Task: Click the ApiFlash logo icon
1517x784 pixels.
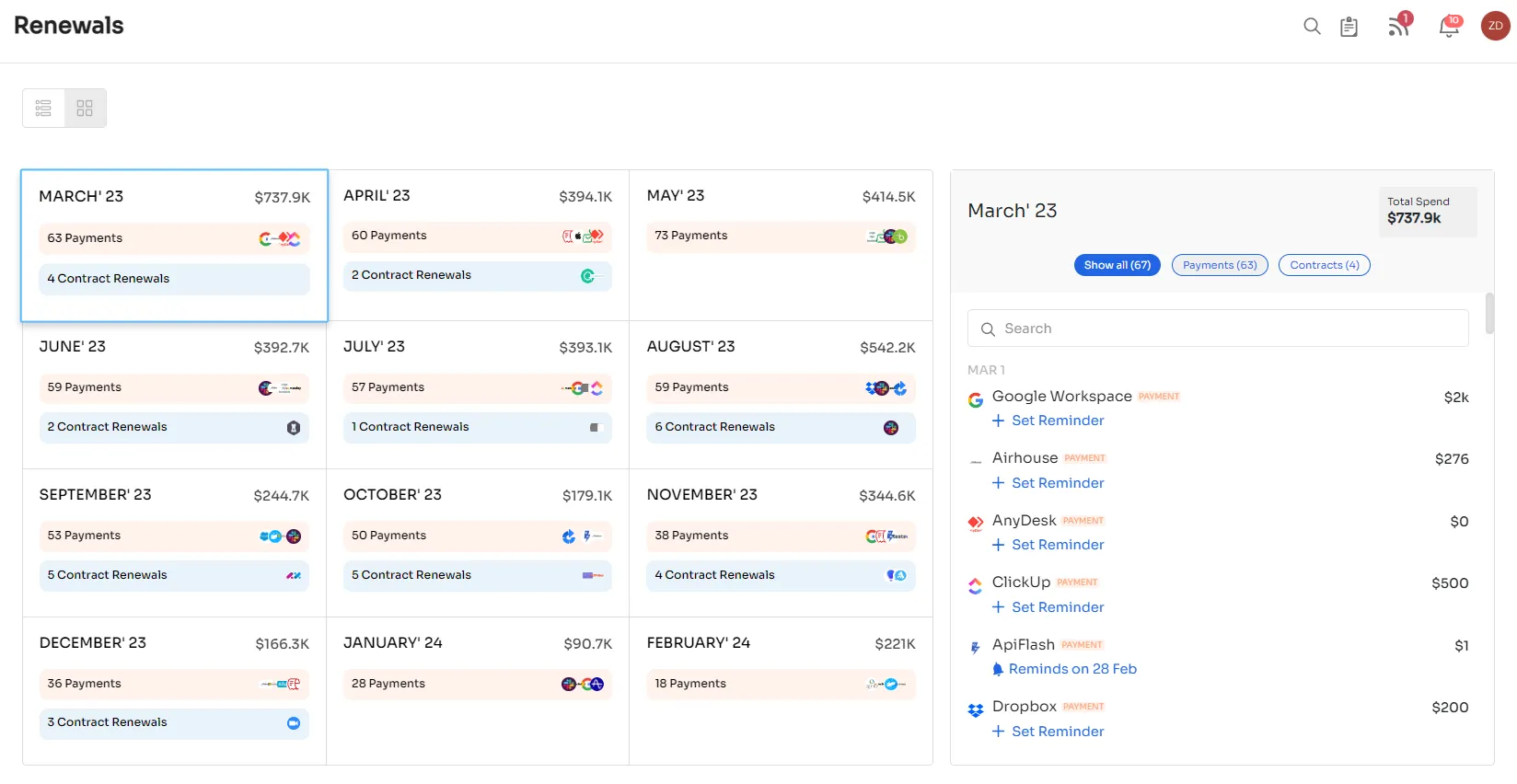Action: tap(976, 648)
